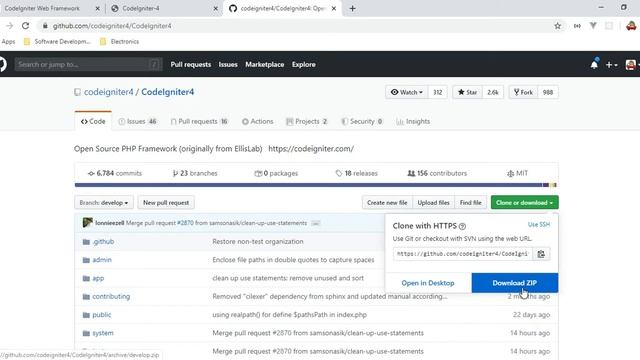Open Issues in top navigation

(x=228, y=64)
